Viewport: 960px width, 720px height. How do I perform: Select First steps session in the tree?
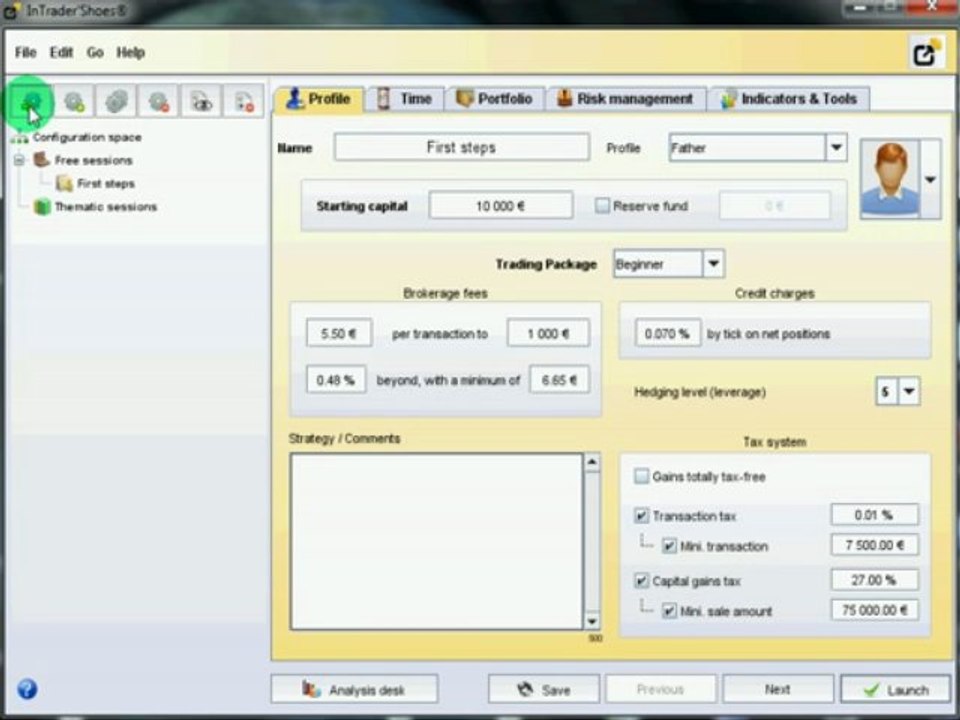105,184
